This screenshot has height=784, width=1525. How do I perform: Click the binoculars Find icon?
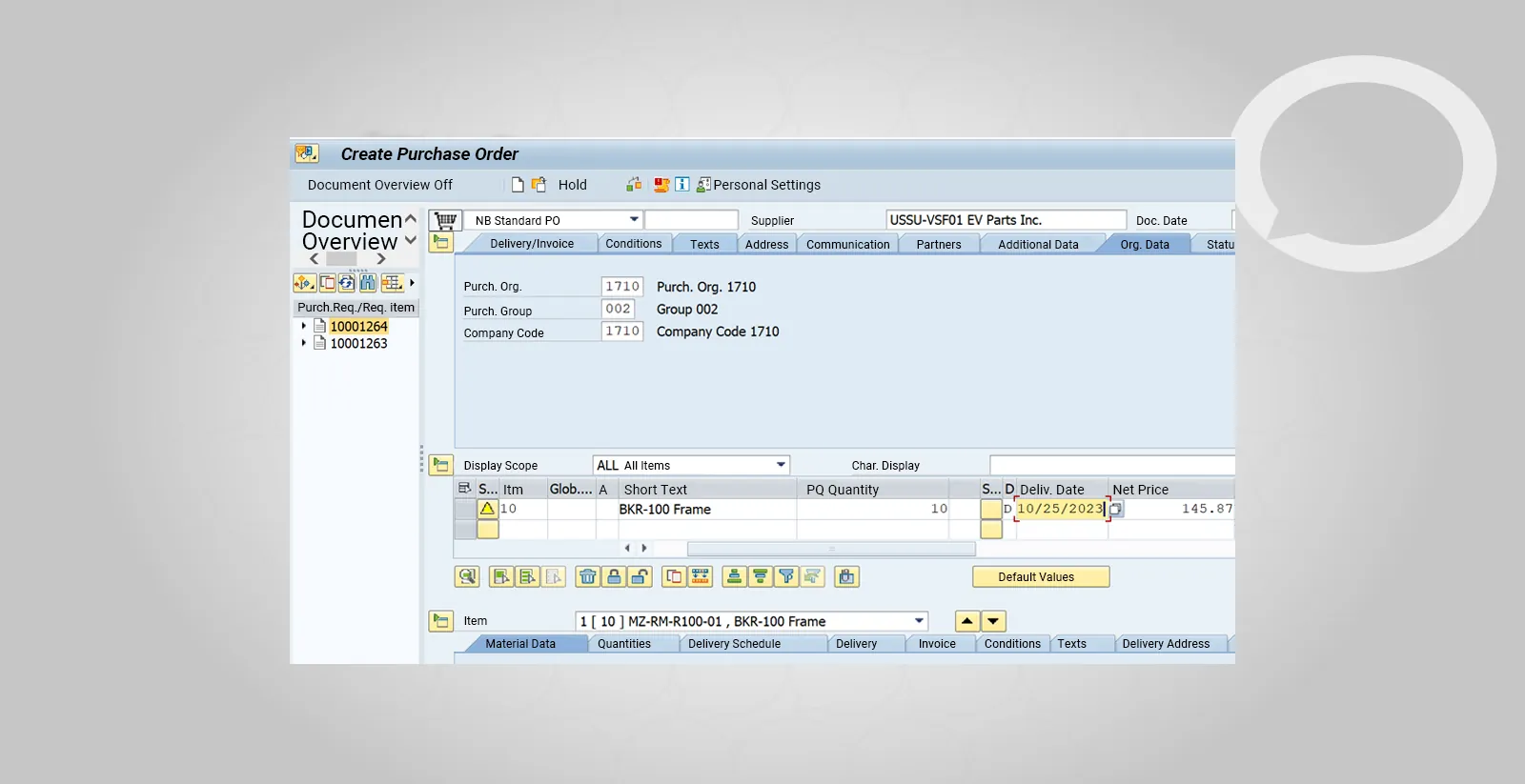click(x=368, y=283)
